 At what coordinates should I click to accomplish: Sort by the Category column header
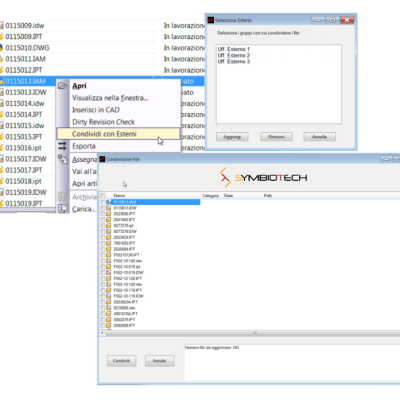coord(211,196)
